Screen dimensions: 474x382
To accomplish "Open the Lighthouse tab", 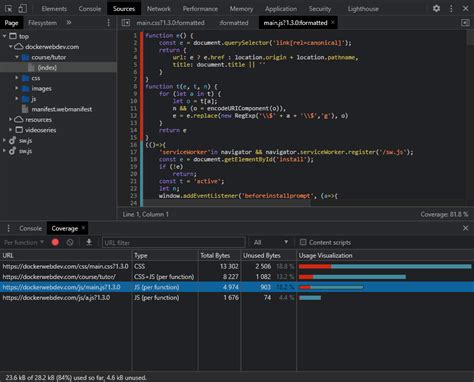I will (363, 9).
